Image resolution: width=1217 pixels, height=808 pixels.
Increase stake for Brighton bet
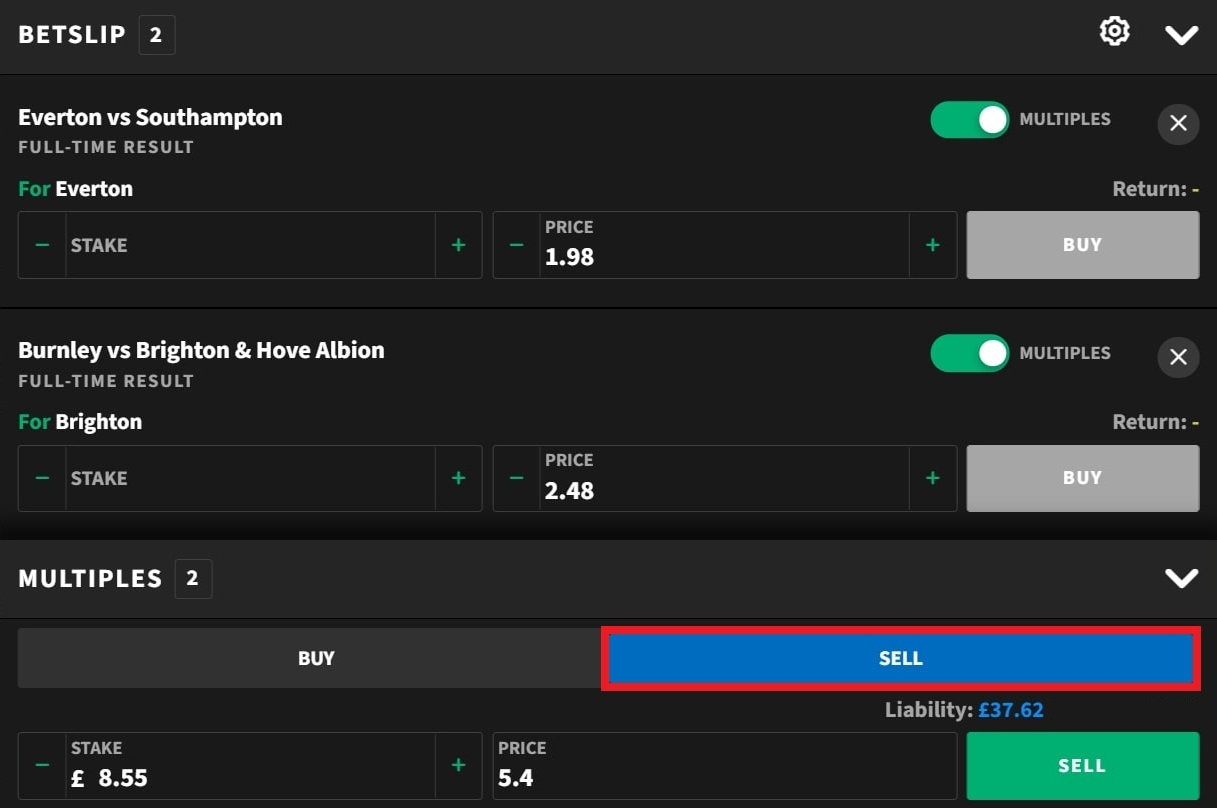coord(458,478)
